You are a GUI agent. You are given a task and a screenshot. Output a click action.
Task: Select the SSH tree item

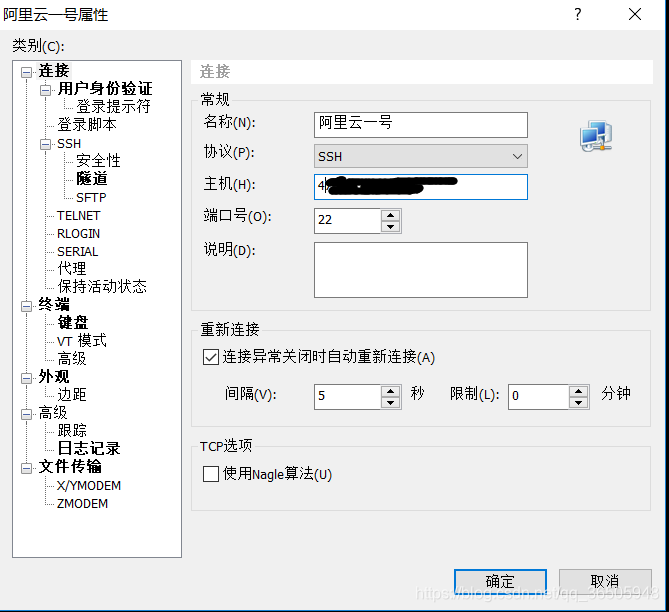tap(69, 144)
